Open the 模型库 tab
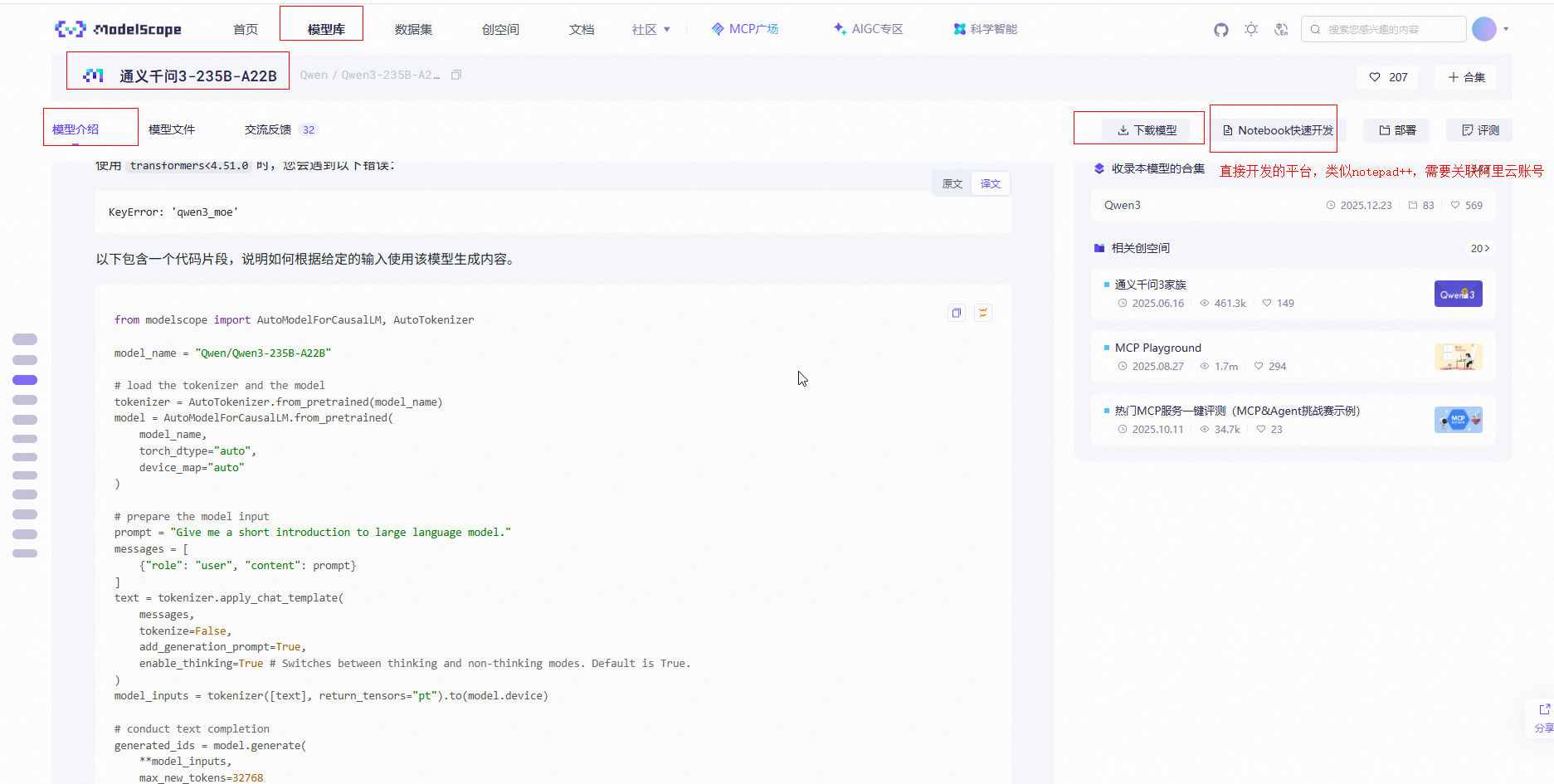Screen dimensions: 1554x784 (326, 30)
